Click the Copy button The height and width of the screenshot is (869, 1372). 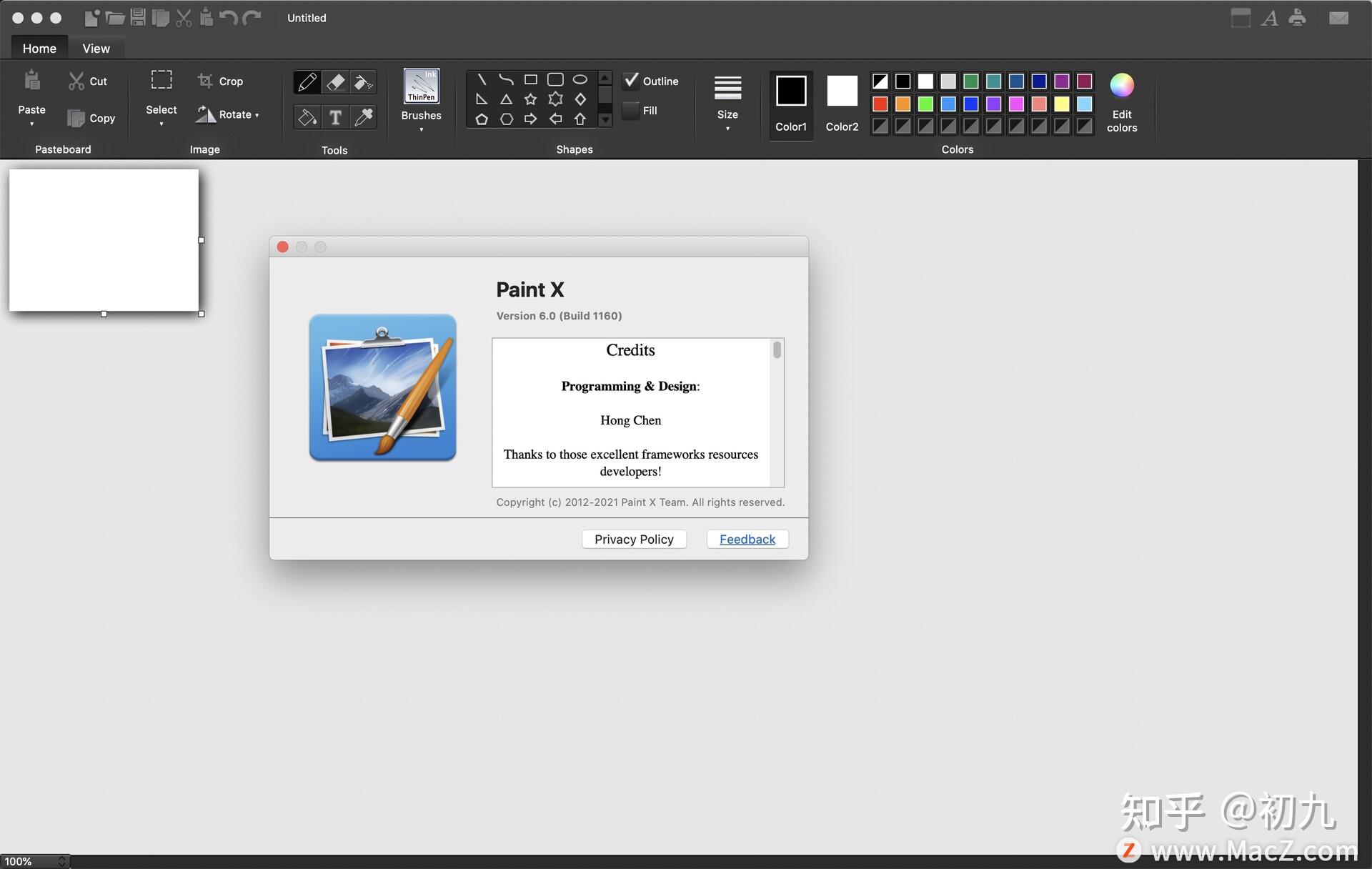pyautogui.click(x=91, y=118)
